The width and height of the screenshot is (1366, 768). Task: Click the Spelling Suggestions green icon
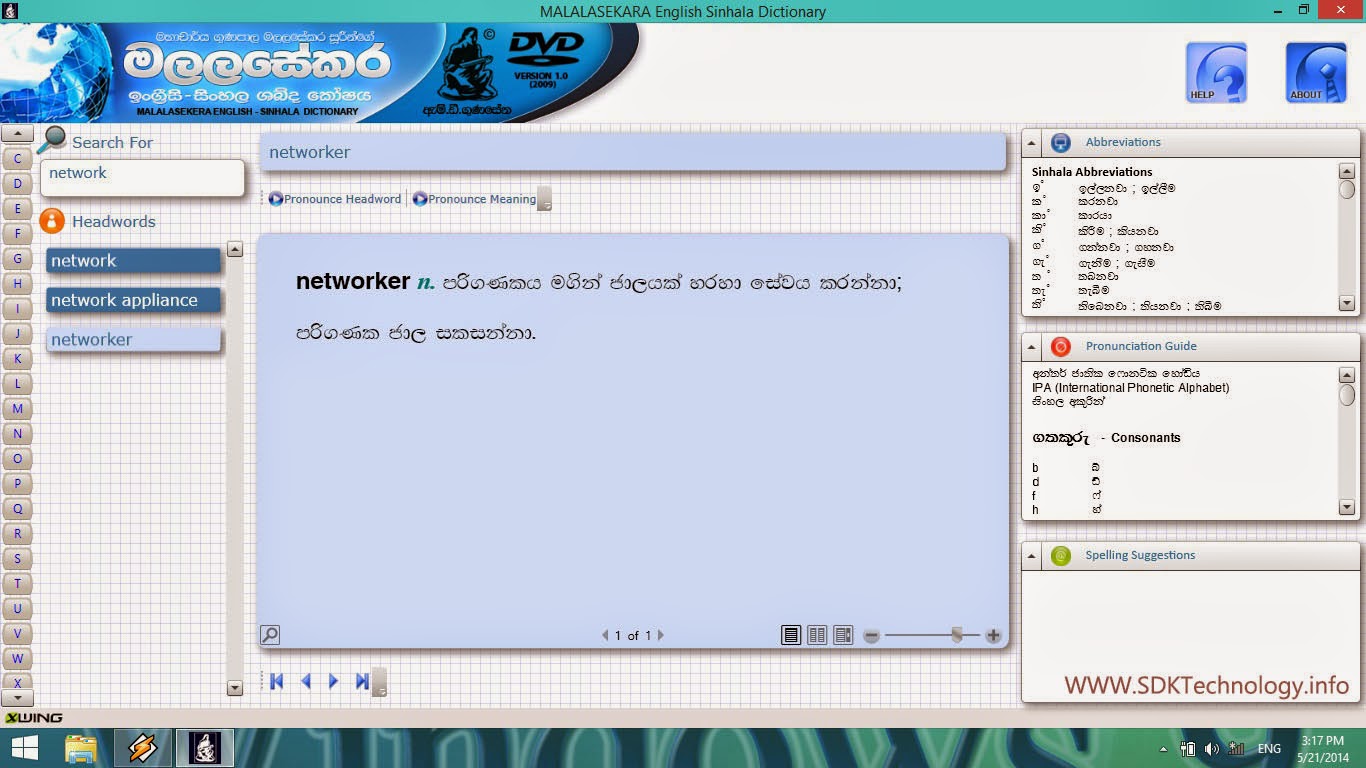click(1061, 555)
